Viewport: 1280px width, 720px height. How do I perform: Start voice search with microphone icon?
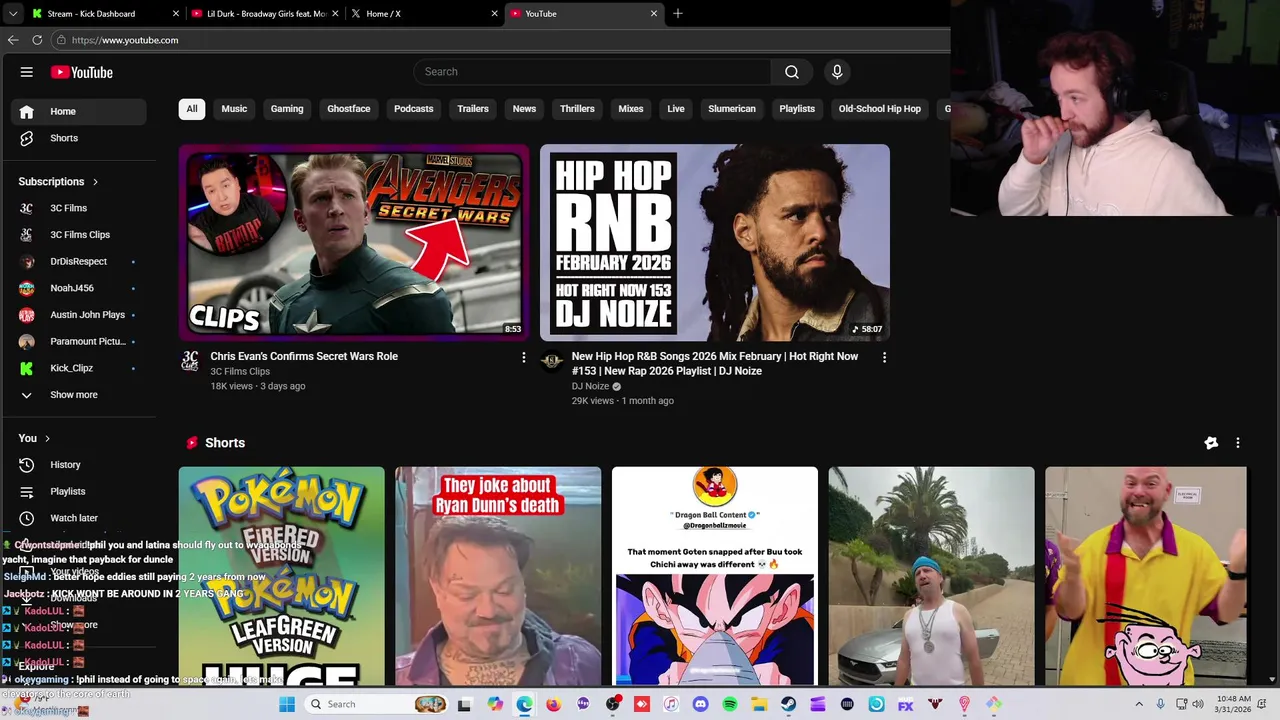(837, 72)
